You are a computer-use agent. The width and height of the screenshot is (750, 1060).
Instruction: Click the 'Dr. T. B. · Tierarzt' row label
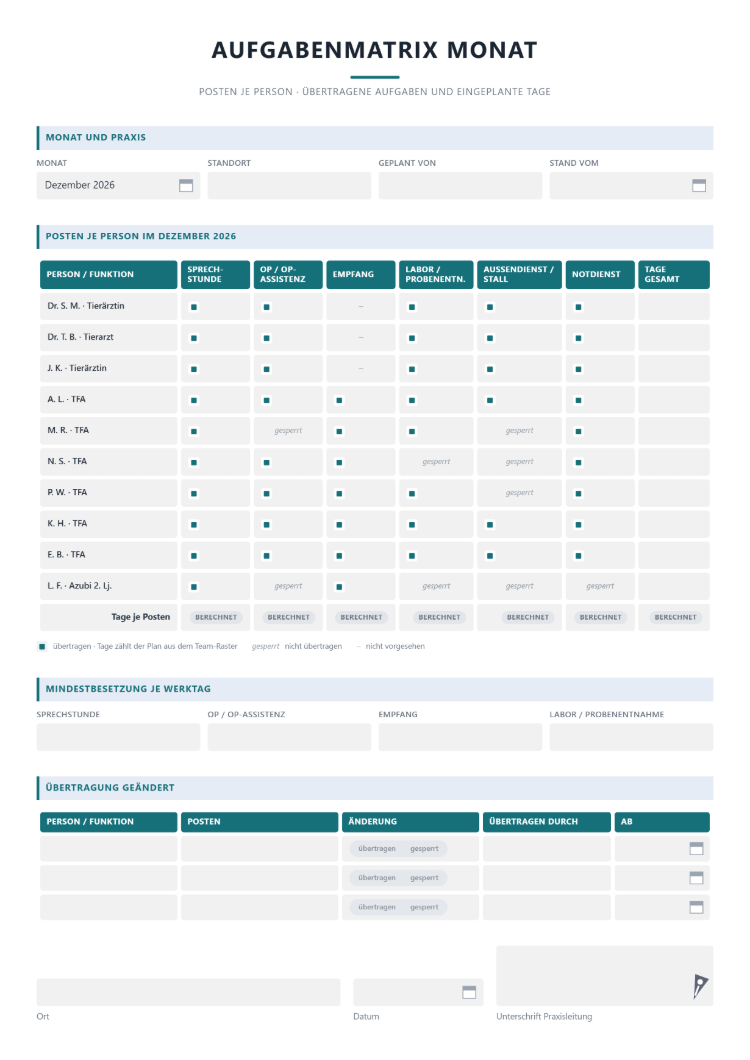coord(80,337)
